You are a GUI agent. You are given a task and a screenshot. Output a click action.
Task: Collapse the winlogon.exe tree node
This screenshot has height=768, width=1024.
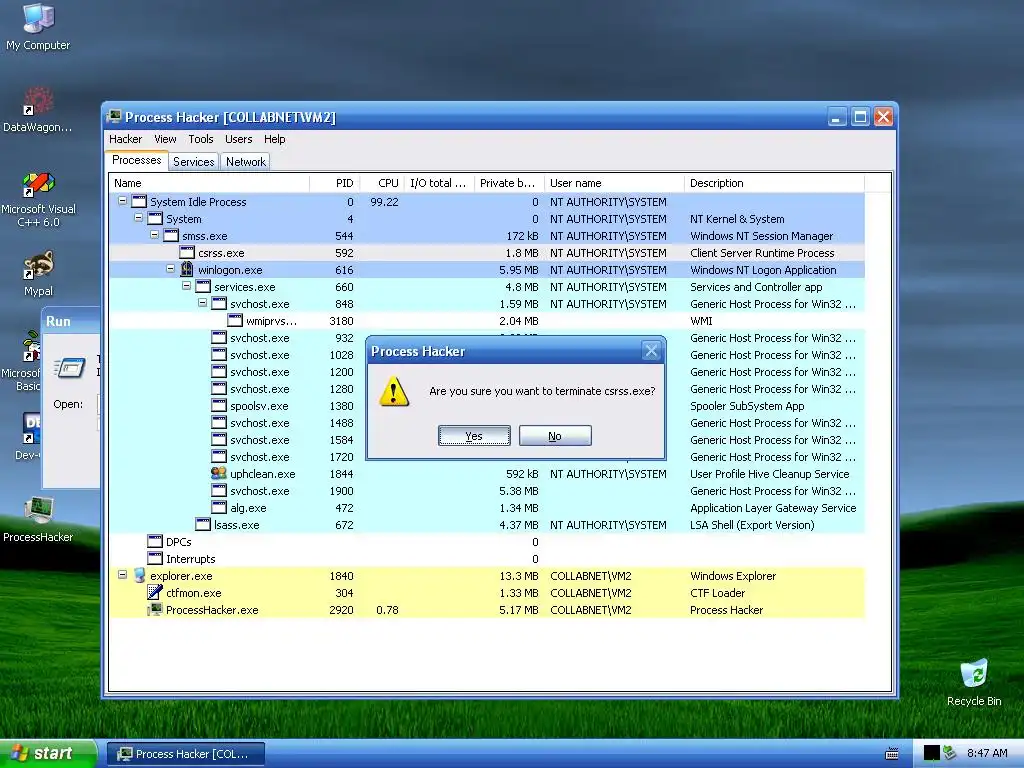(170, 269)
